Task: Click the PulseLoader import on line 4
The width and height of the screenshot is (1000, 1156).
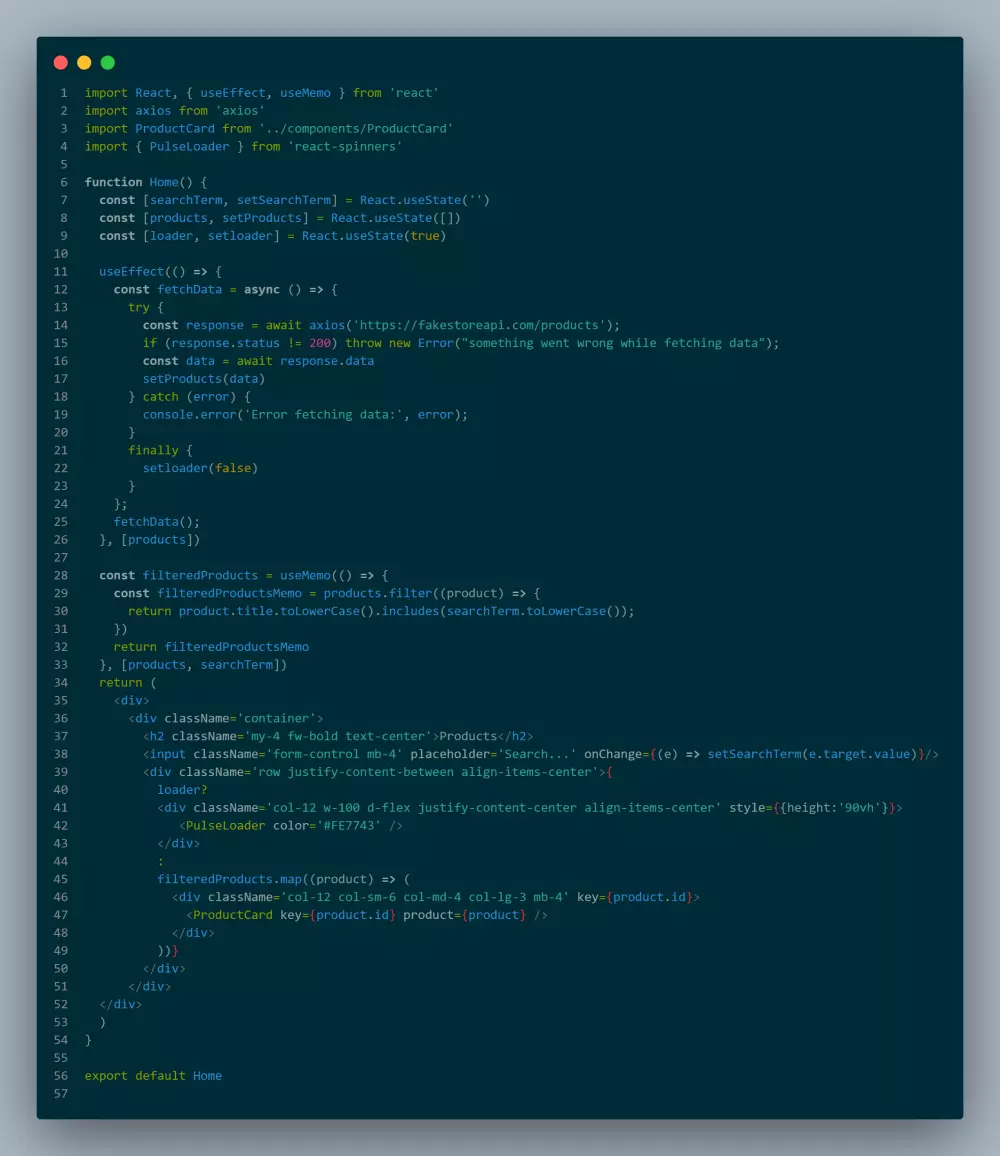Action: pos(189,146)
